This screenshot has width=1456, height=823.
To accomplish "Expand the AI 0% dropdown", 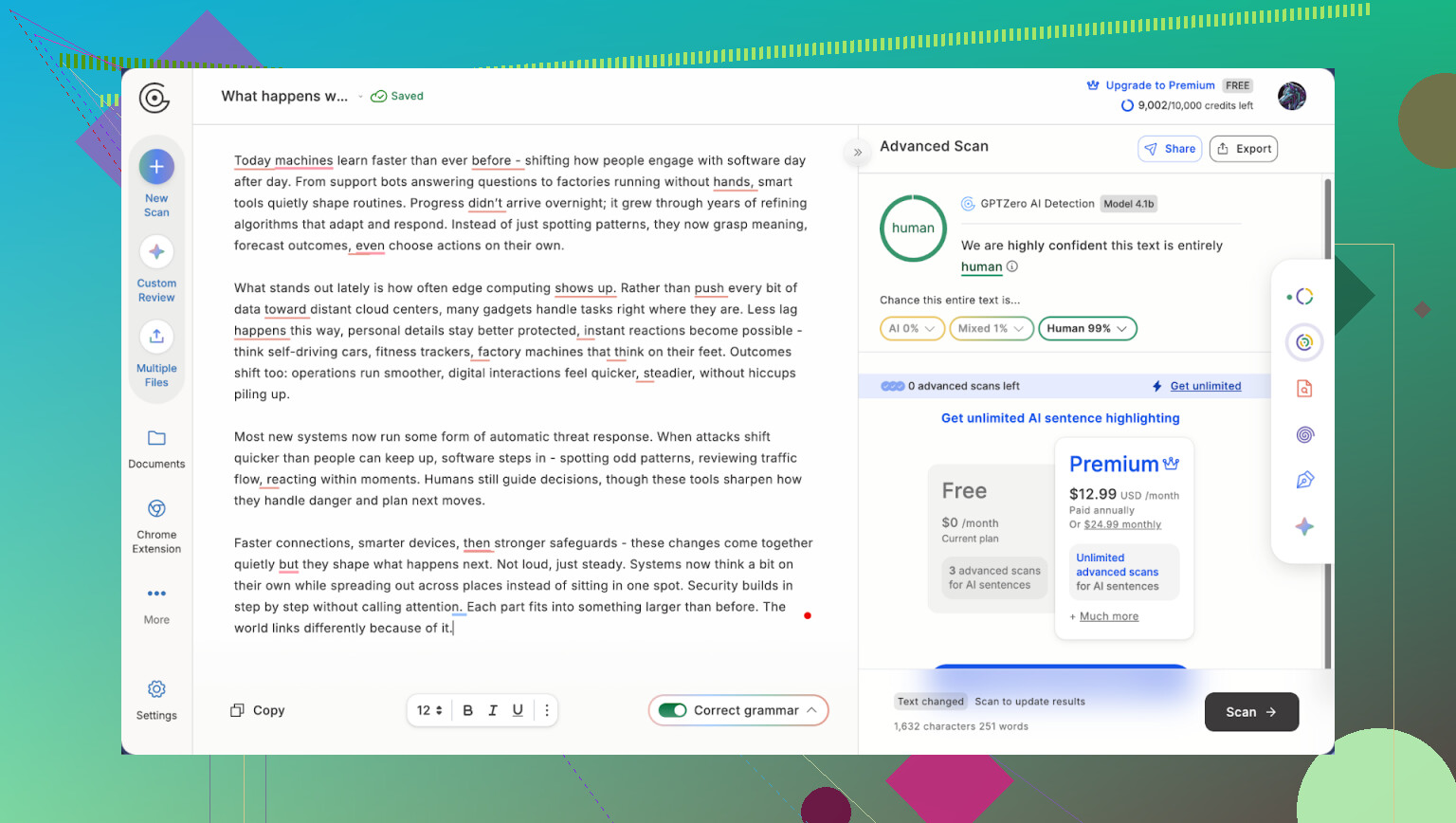I will 912,329.
